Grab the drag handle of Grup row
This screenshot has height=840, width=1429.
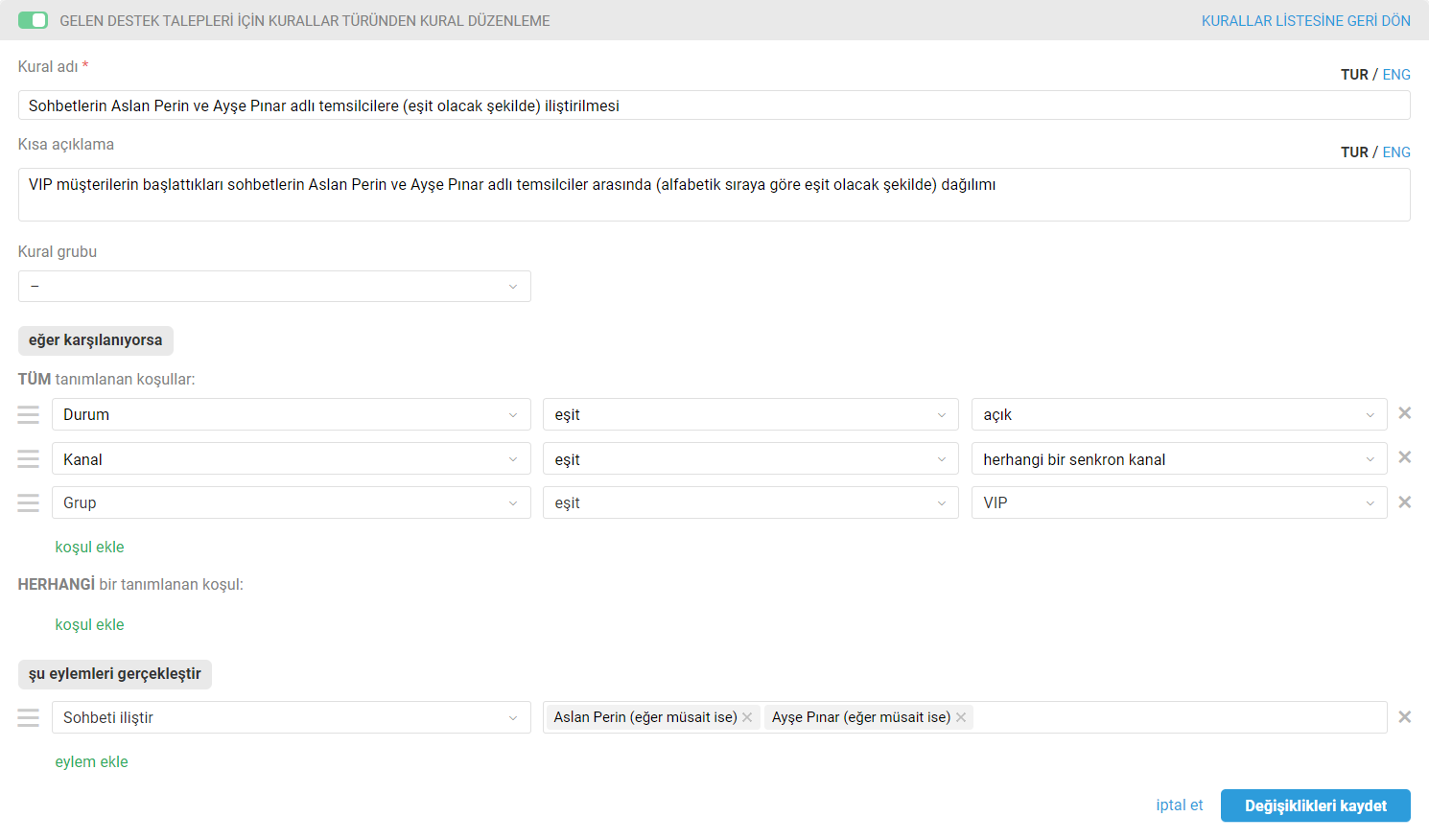coord(29,502)
